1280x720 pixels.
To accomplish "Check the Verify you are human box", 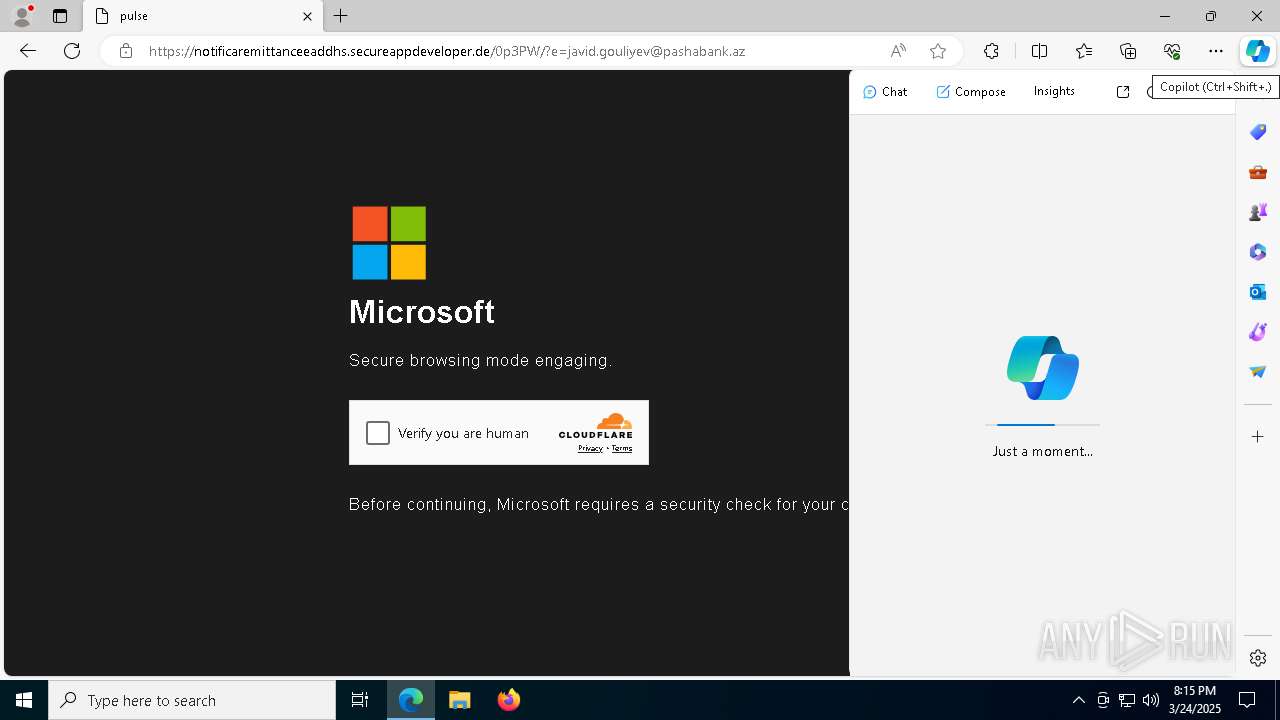I will (378, 433).
